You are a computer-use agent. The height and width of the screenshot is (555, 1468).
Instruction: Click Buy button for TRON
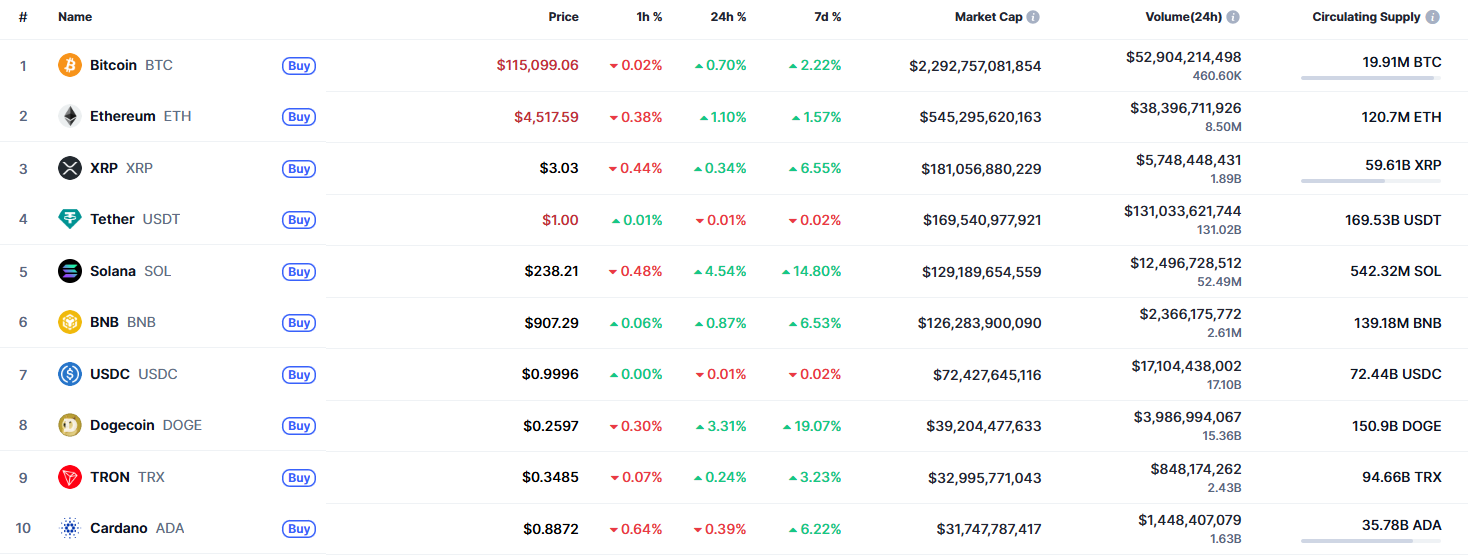pyautogui.click(x=299, y=478)
